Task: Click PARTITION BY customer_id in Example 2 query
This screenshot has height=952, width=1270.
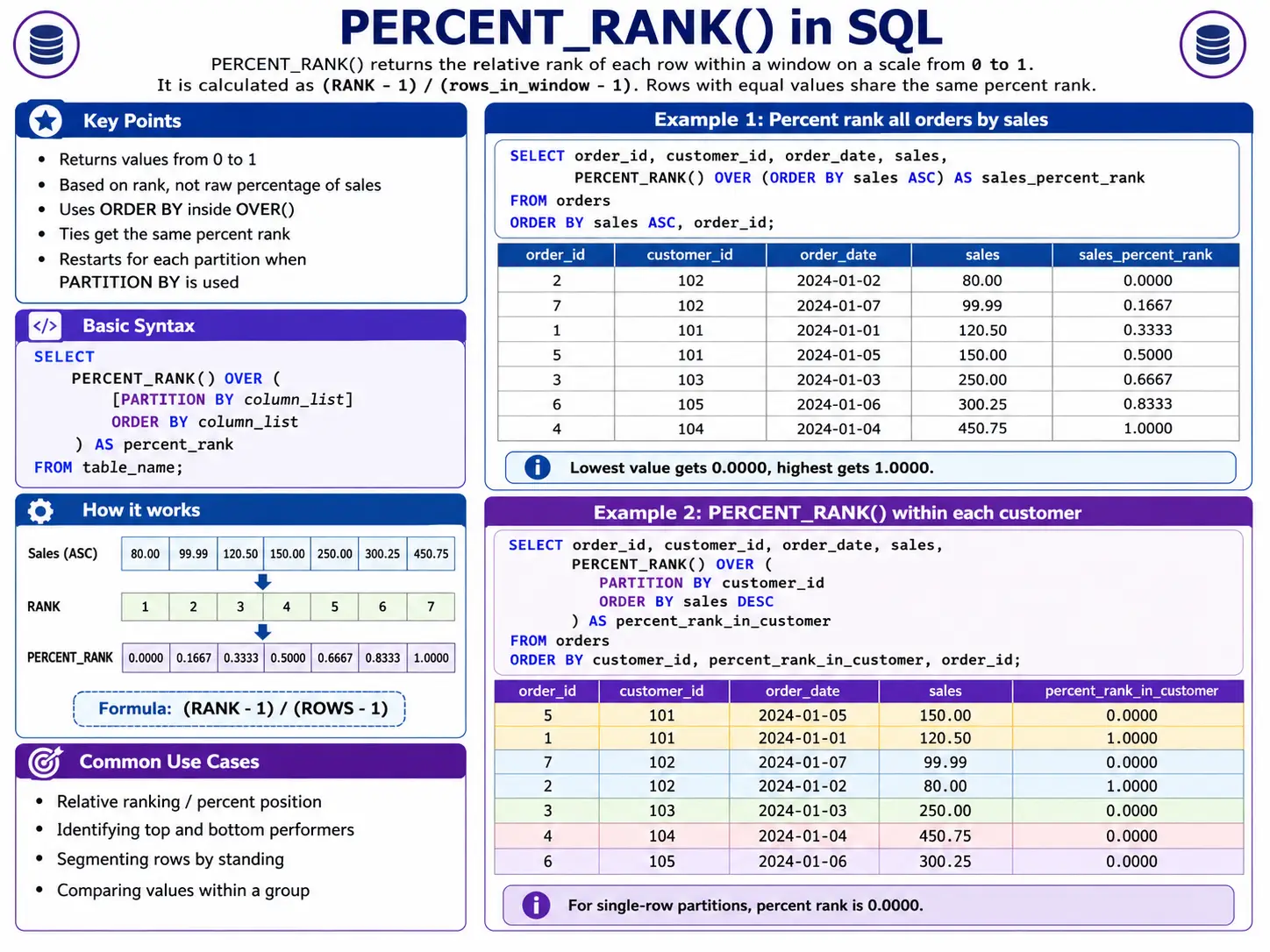Action: point(711,583)
